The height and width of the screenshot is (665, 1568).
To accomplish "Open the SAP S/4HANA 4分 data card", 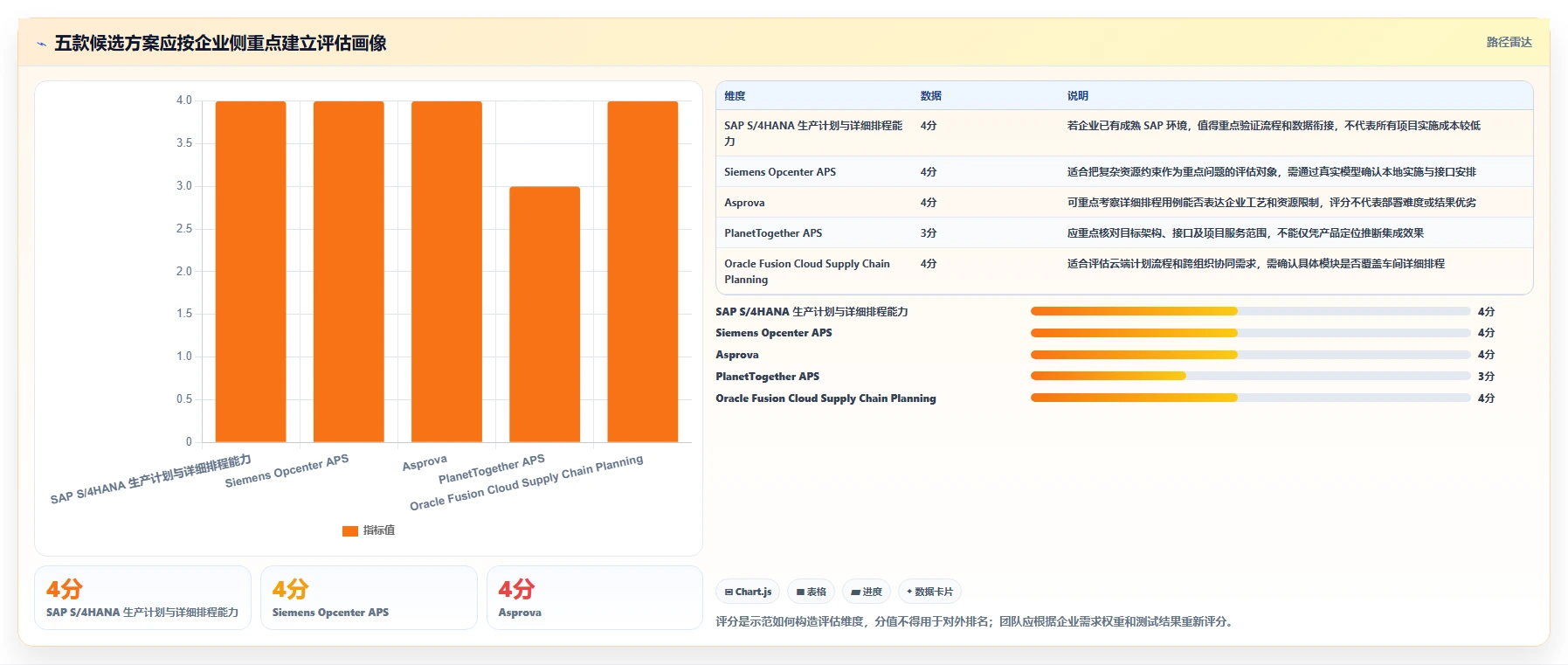I will pos(142,598).
